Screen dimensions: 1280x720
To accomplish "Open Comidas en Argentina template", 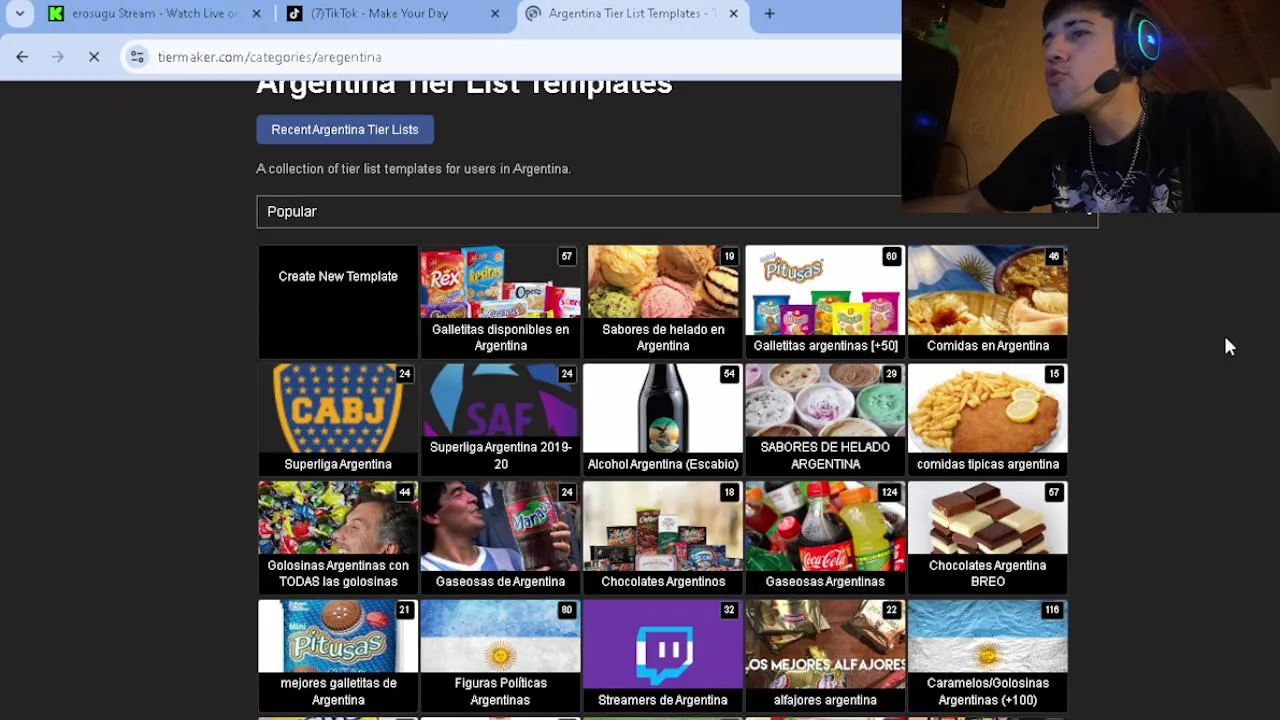I will (988, 301).
